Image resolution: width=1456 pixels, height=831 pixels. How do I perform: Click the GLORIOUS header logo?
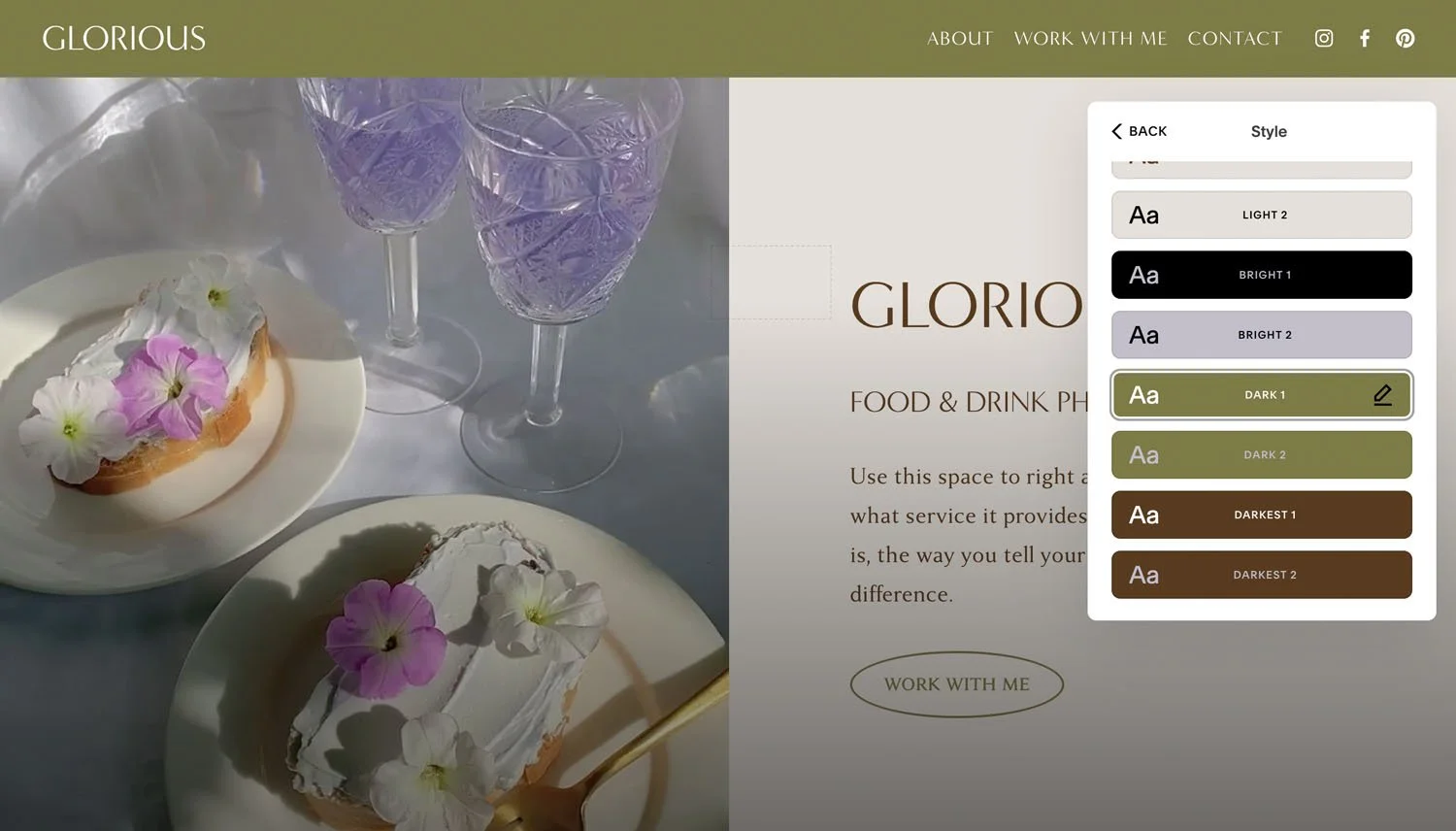(124, 39)
